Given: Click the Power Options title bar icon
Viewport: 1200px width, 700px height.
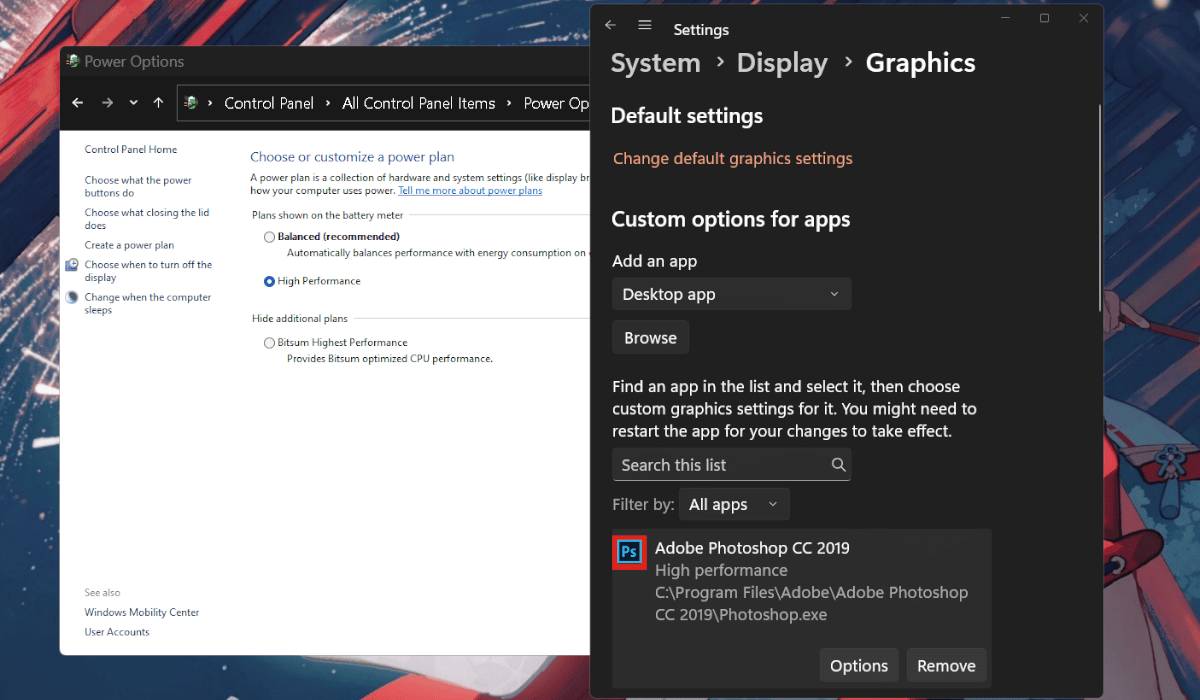Looking at the screenshot, I should 73,61.
